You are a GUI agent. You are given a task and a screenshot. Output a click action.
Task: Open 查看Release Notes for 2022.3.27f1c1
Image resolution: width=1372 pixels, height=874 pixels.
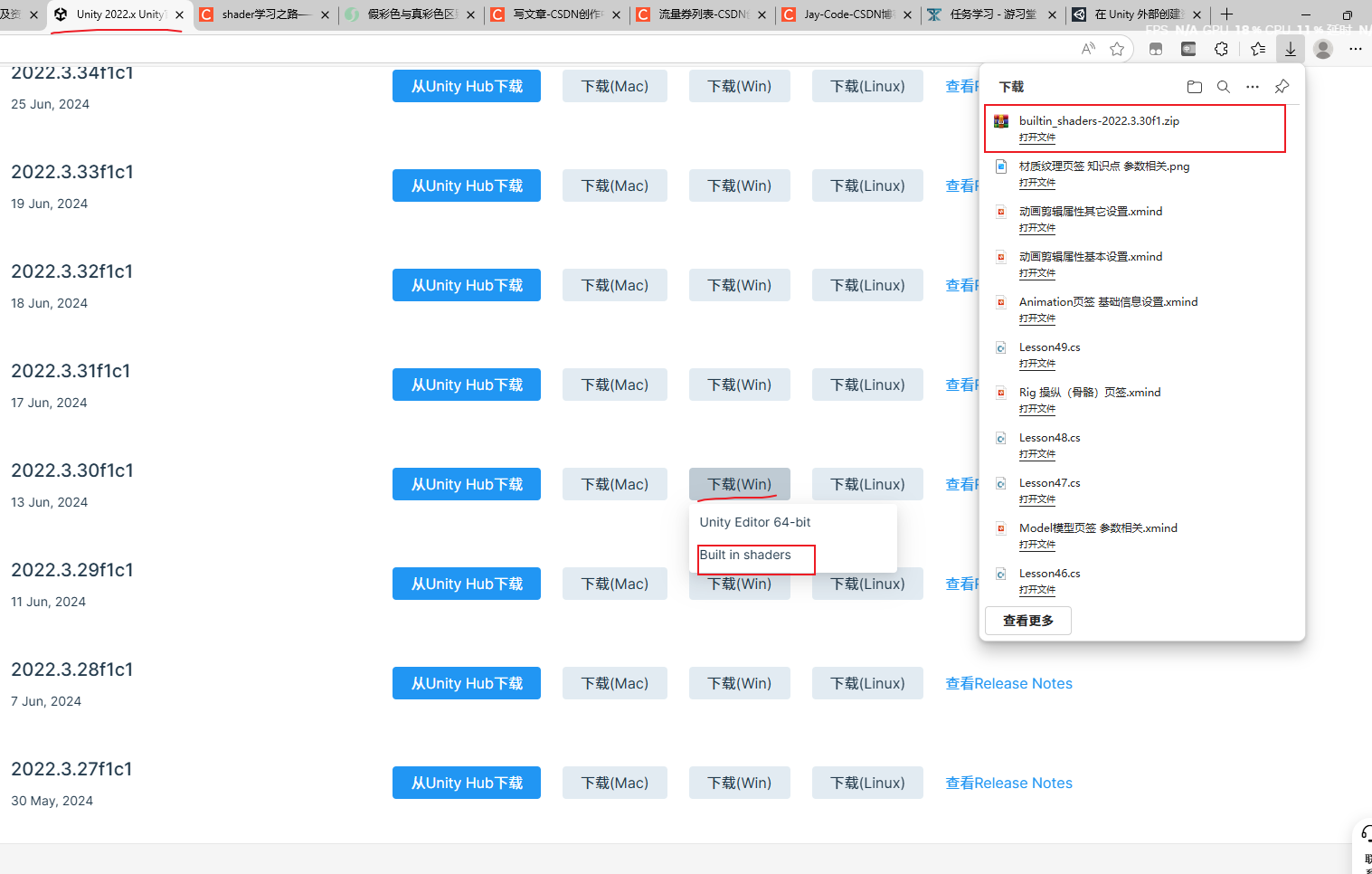1008,783
